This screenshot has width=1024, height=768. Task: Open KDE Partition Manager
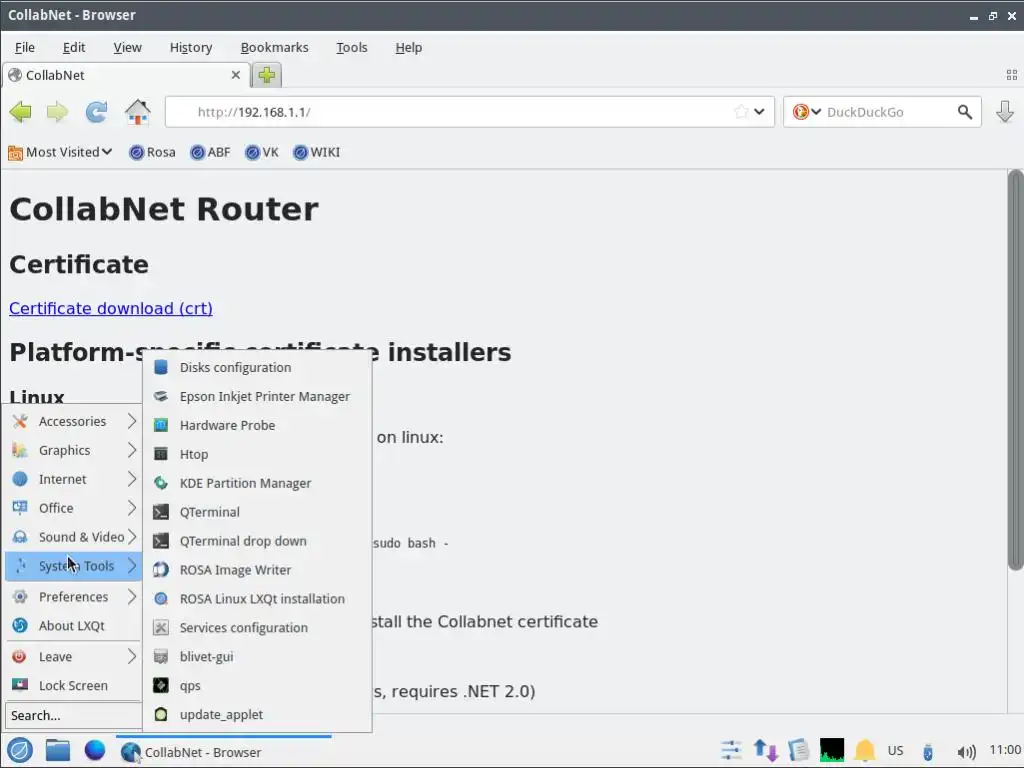257,483
